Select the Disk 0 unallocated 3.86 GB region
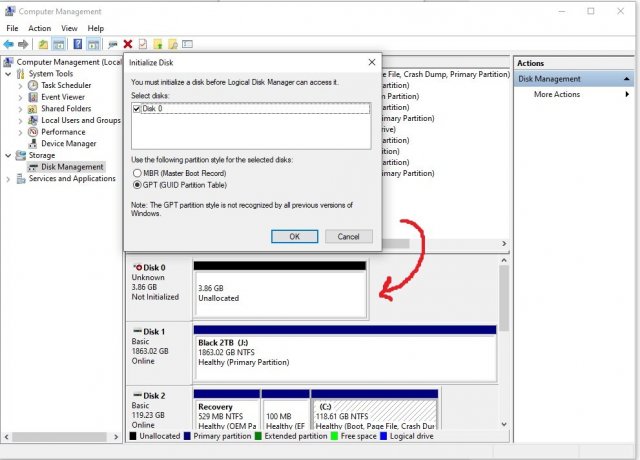The height and width of the screenshot is (460, 640). tap(279, 293)
